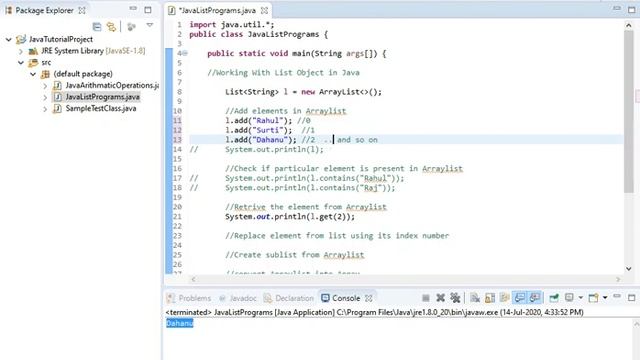The image size is (640, 360).
Task: Click the highlighted Dahanu console output
Action: pyautogui.click(x=180, y=323)
